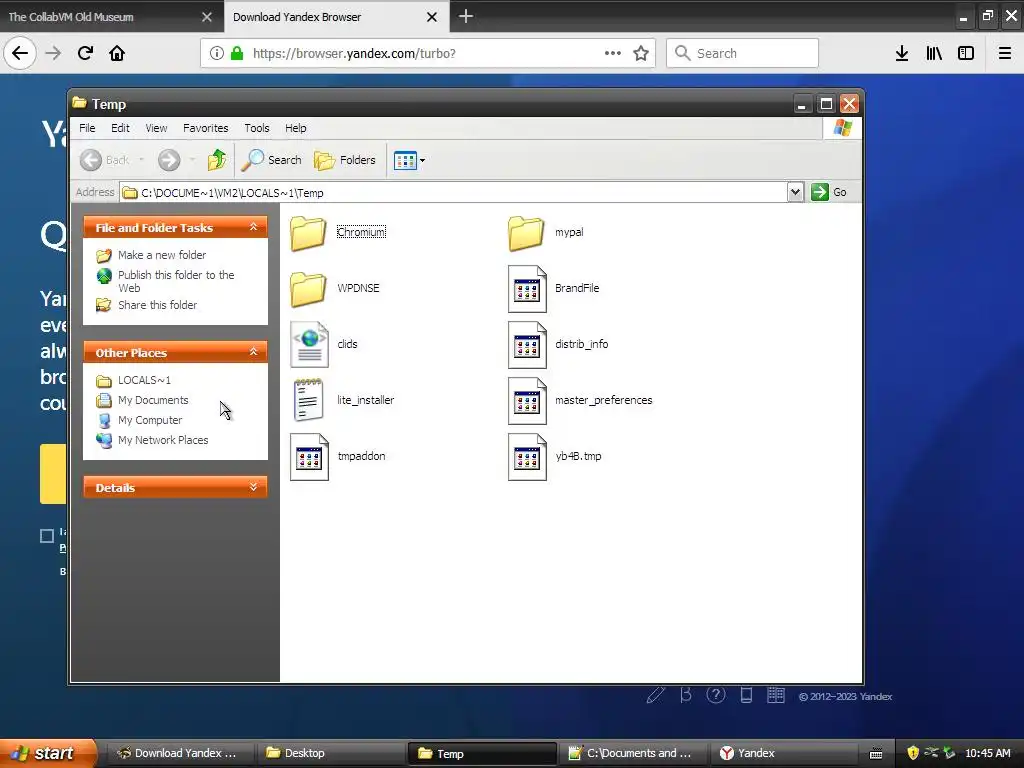Open the Help menu

[295, 128]
